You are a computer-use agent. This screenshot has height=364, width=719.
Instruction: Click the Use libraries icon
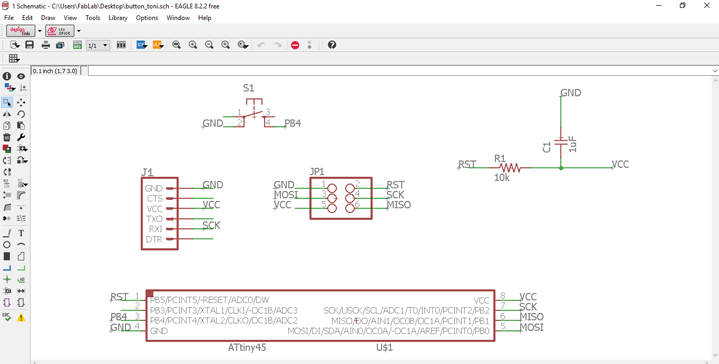[121, 45]
